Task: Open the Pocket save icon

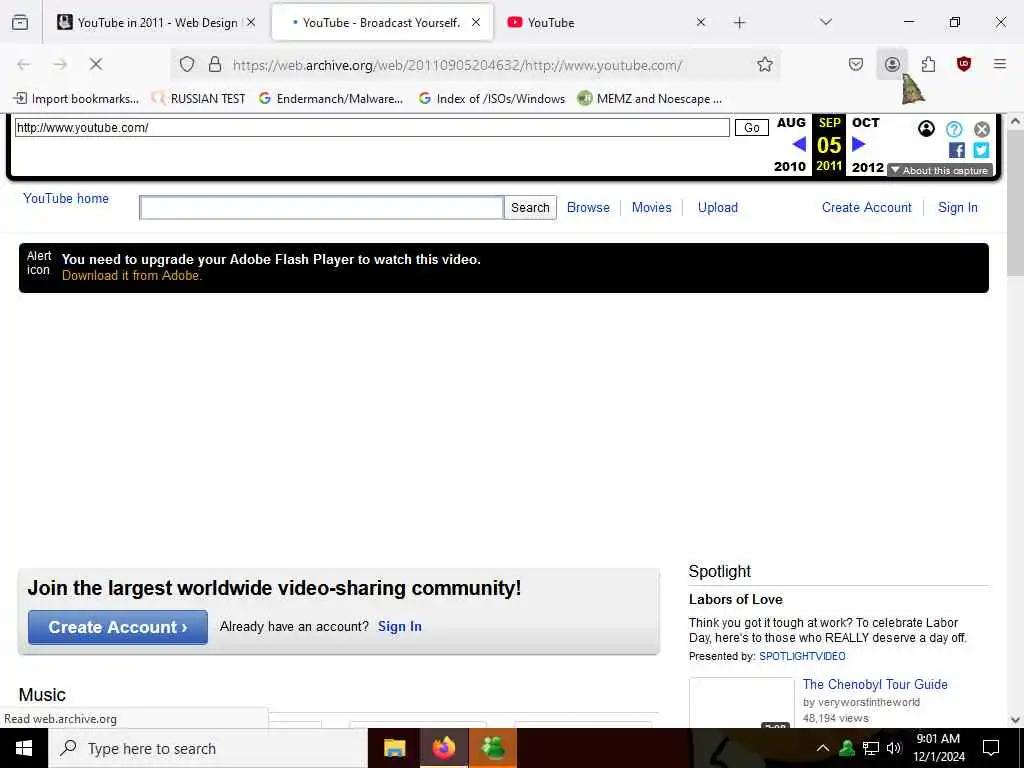Action: point(856,64)
